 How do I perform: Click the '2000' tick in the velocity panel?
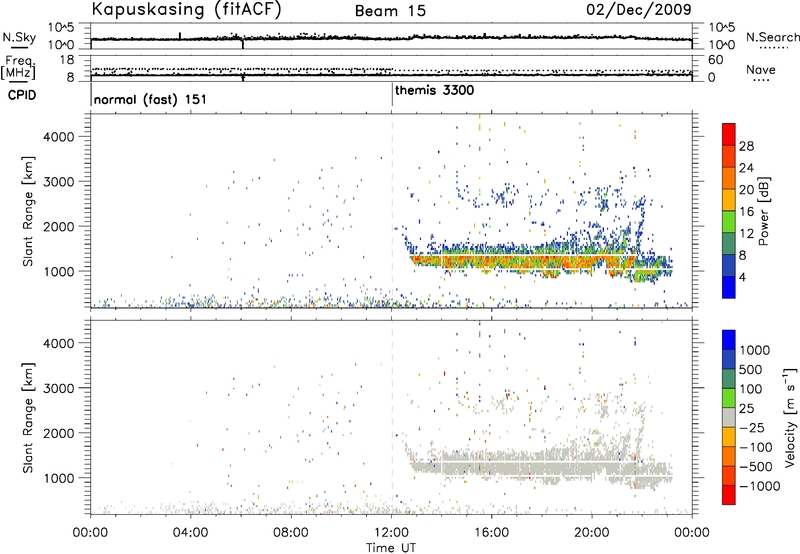point(59,433)
